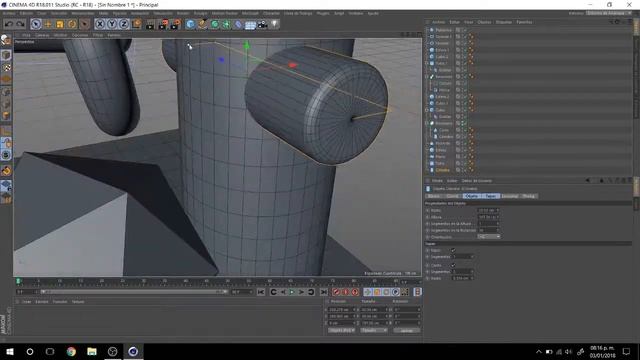This screenshot has height=360, width=640.
Task: Open the Objetos menu in Object Manager
Action: point(484,22)
